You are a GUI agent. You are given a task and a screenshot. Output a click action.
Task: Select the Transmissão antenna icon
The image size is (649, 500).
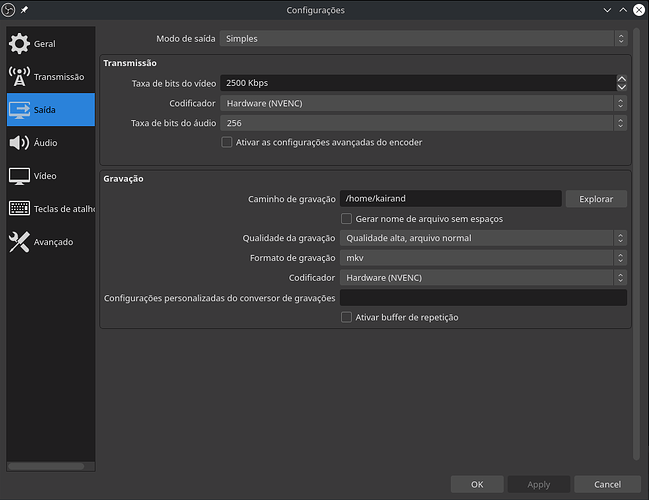(19, 77)
